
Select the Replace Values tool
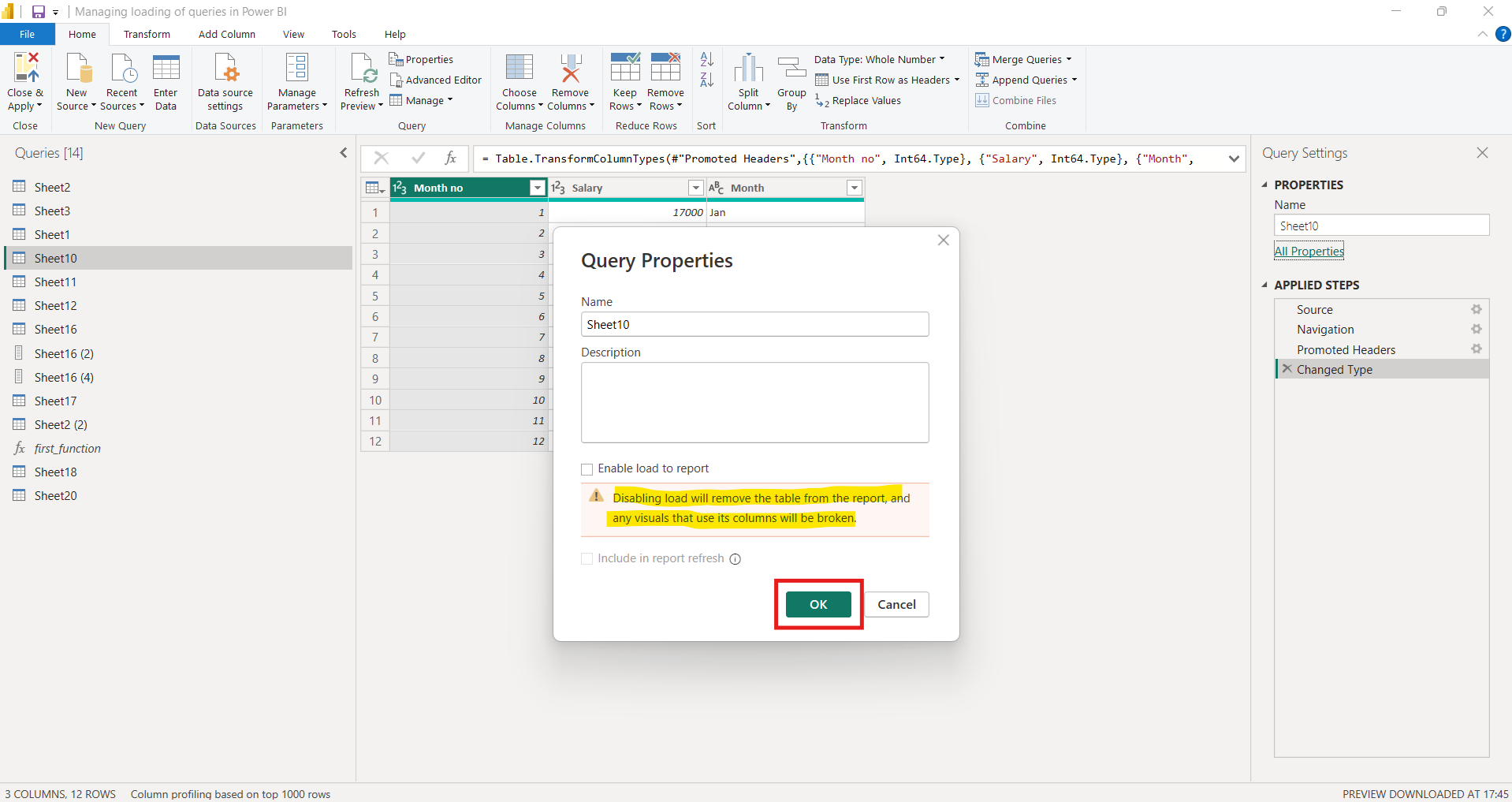865,100
